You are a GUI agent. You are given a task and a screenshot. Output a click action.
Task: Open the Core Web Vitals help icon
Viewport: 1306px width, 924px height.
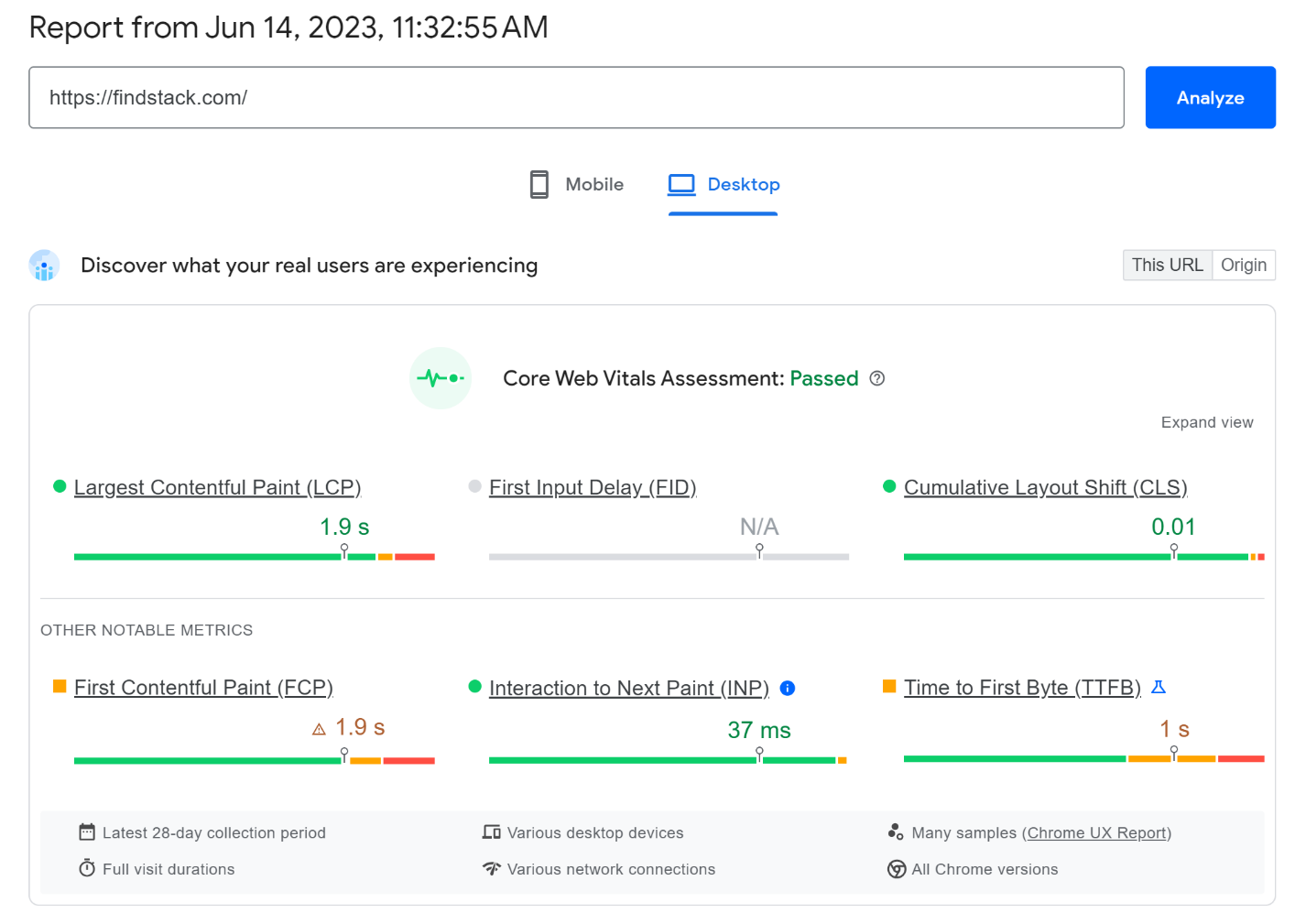877,378
